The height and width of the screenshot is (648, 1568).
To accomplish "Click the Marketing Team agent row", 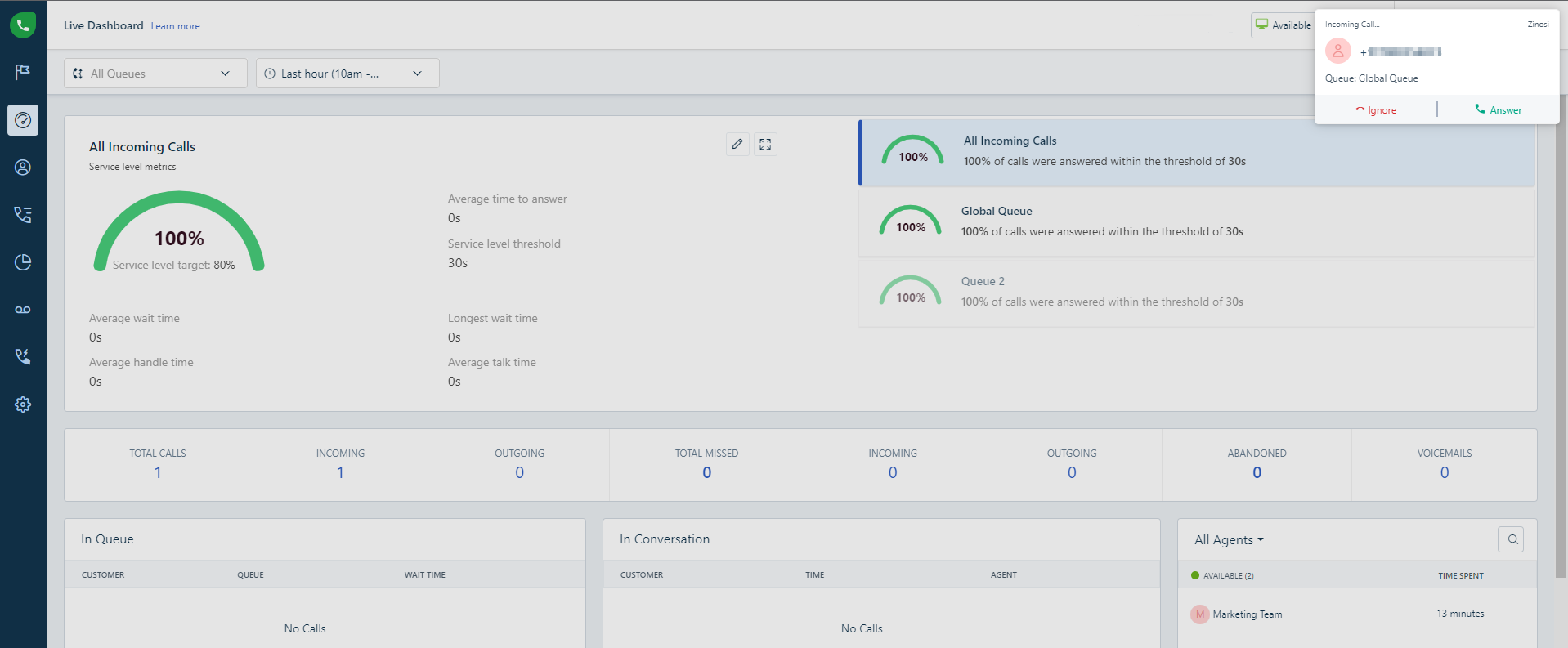I will click(x=1357, y=614).
